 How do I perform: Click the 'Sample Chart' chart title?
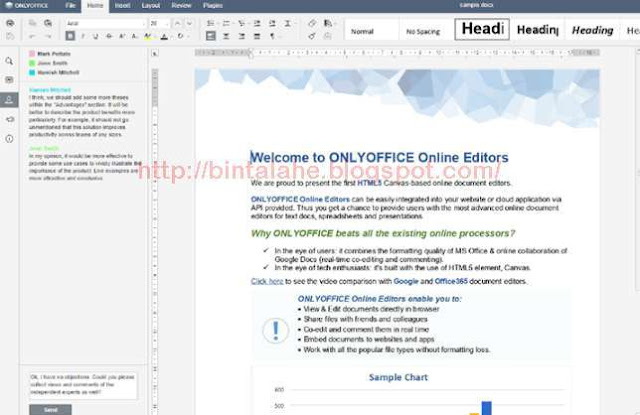coord(398,377)
